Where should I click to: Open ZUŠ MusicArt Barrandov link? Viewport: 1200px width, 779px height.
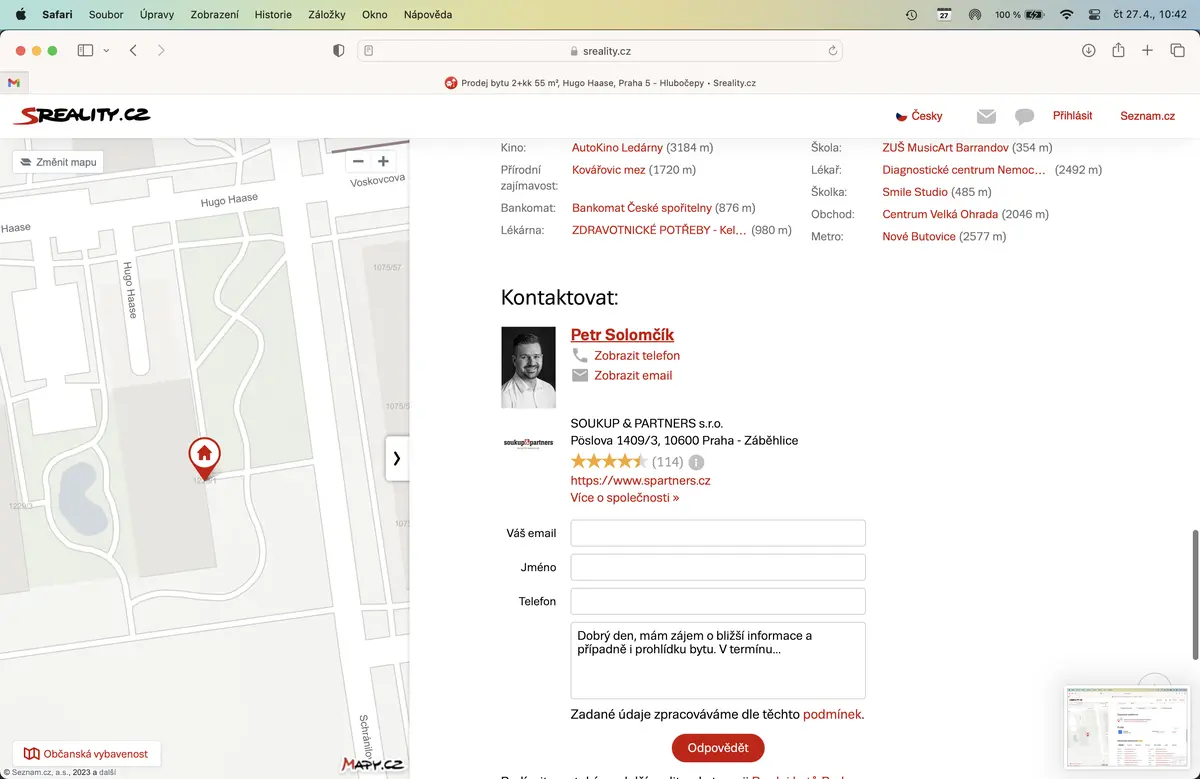click(x=945, y=147)
